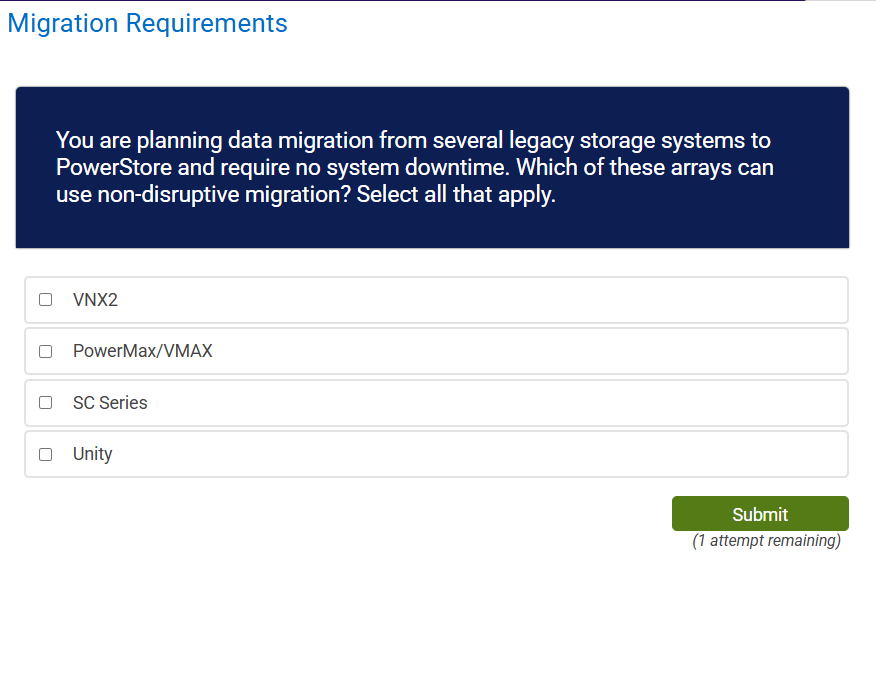Click the Migration Requirements heading

146,23
